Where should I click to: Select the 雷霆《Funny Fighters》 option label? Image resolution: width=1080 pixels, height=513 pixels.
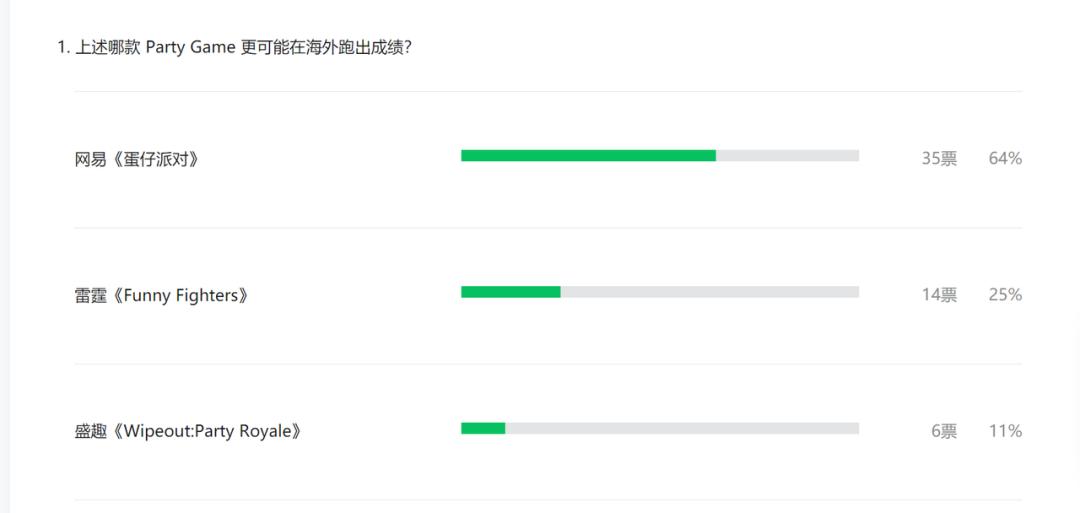[x=162, y=296]
